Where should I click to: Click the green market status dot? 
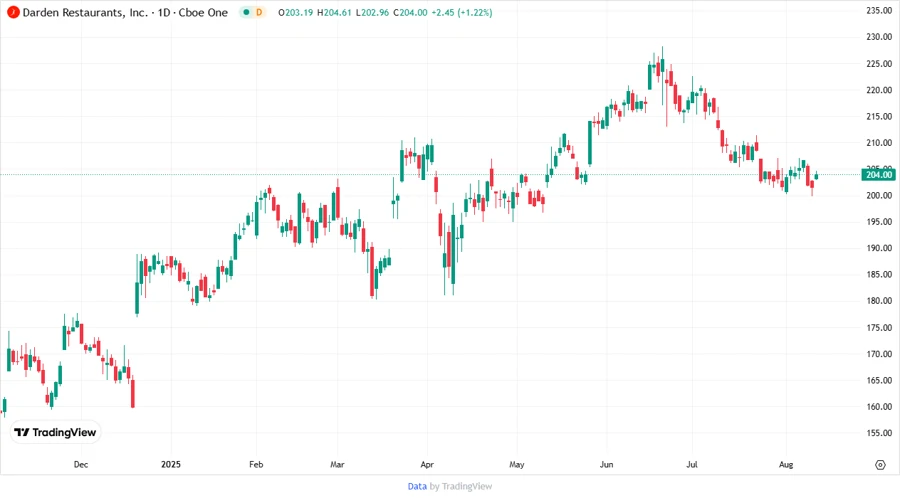pos(246,12)
